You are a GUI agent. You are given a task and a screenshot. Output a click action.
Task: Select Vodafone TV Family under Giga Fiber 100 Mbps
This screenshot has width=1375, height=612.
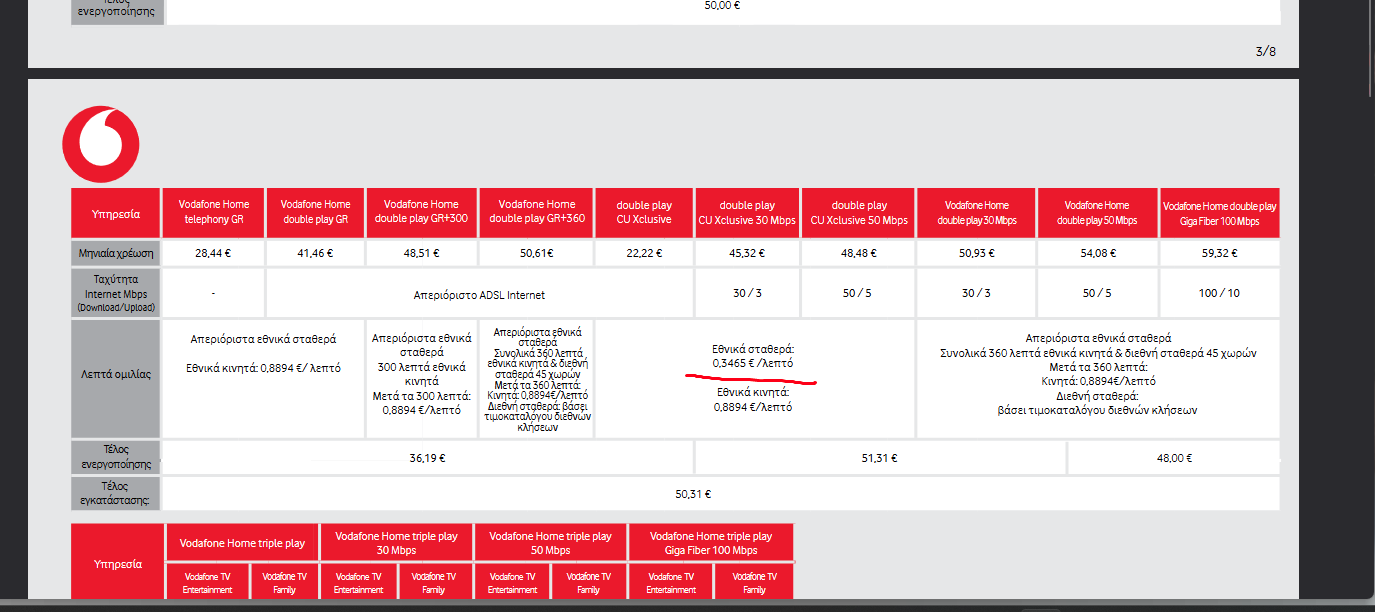[x=754, y=582]
